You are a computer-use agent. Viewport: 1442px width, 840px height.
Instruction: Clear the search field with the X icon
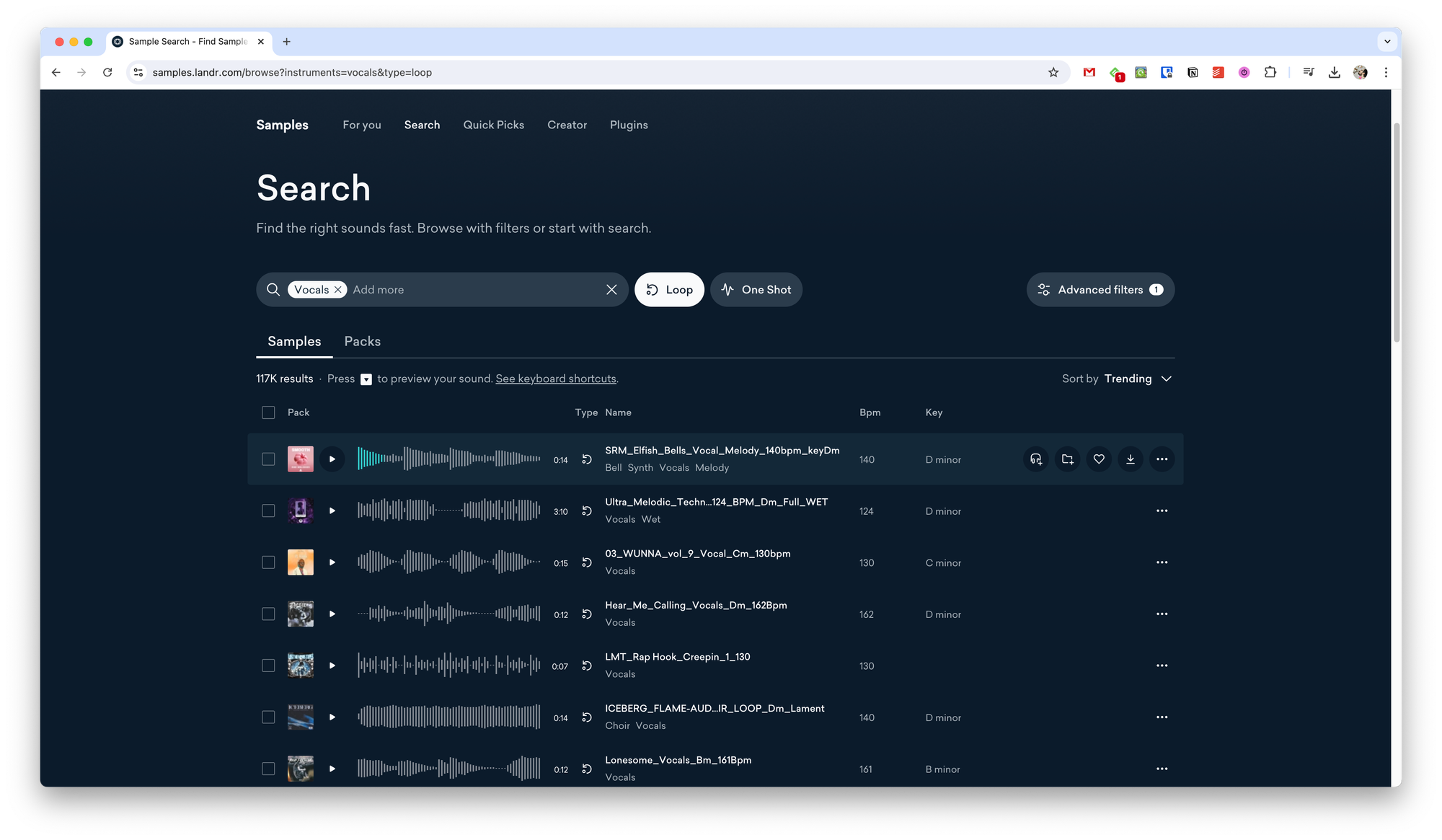[611, 290]
